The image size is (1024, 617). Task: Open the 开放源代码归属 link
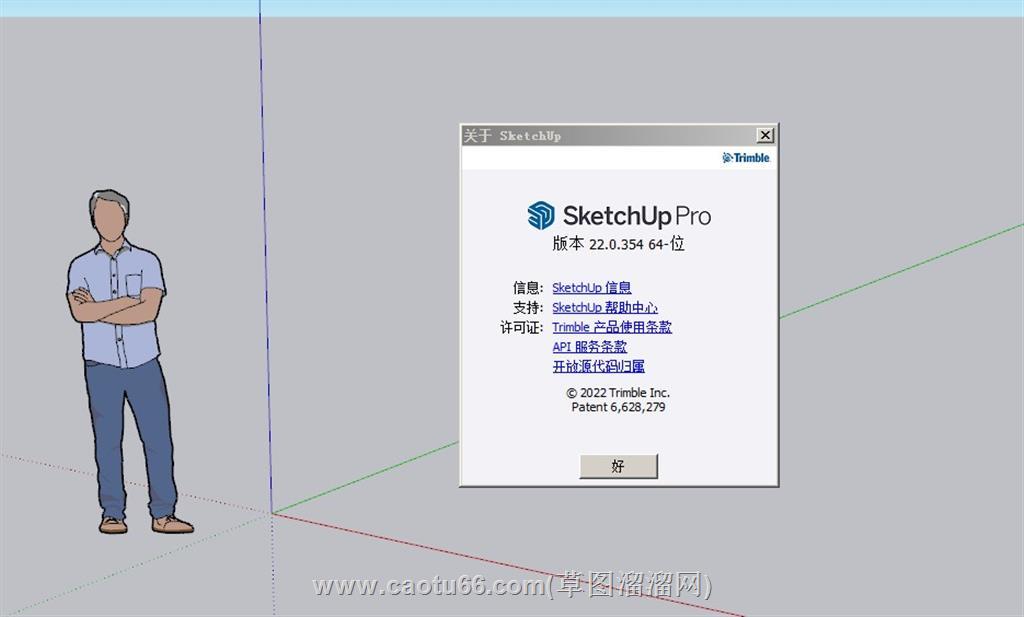[x=599, y=366]
